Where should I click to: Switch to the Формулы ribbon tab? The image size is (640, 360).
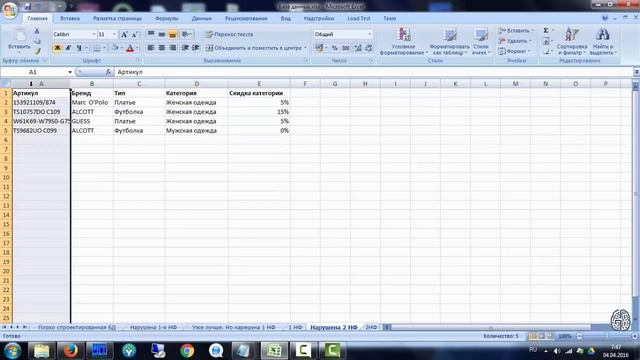tap(167, 18)
